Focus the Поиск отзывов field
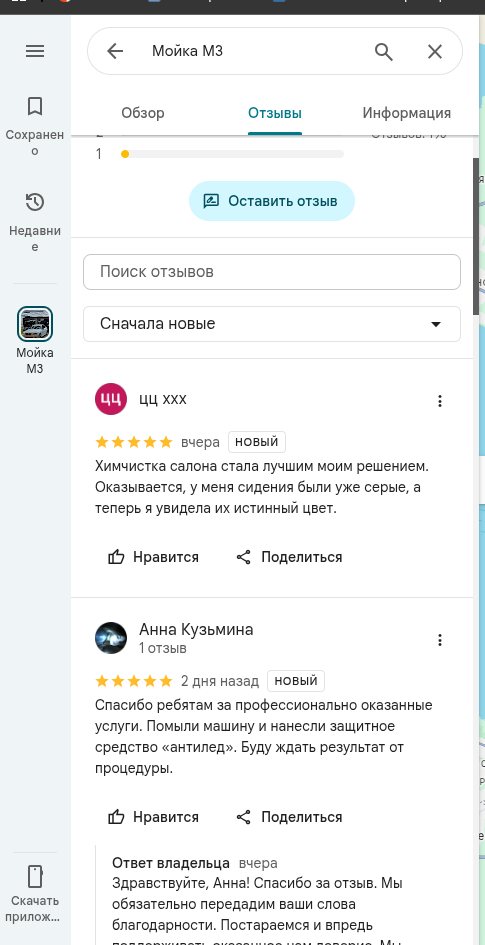This screenshot has height=945, width=485. coord(272,272)
